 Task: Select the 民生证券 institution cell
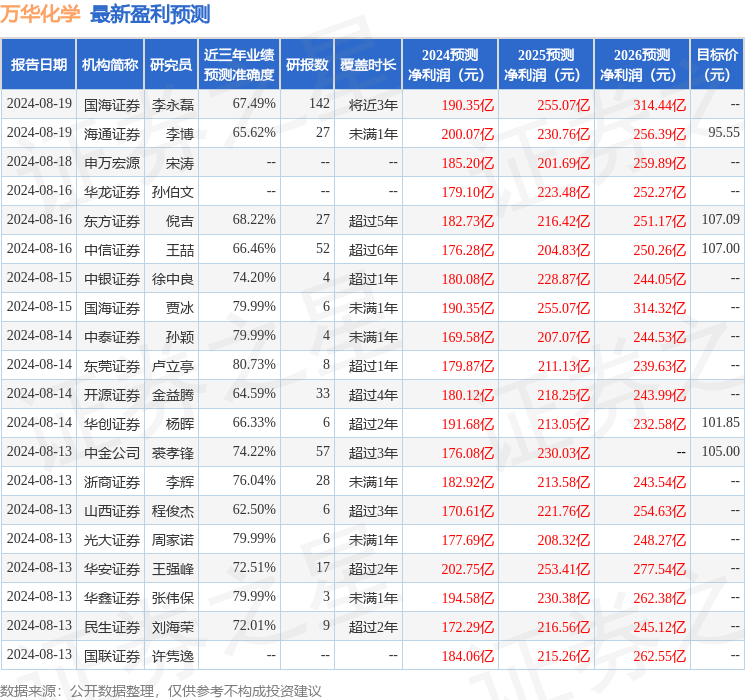pyautogui.click(x=112, y=627)
